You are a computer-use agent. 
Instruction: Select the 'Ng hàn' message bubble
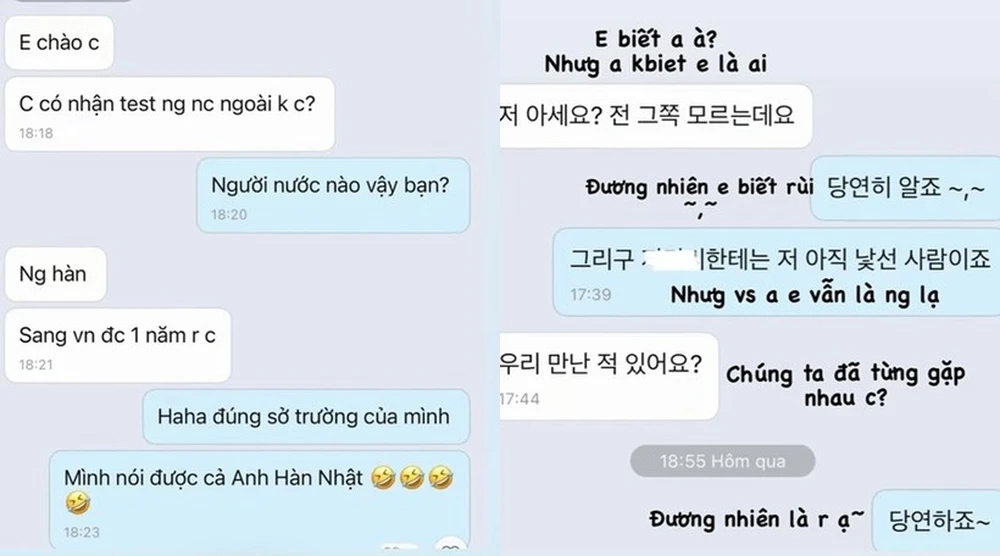coord(55,274)
